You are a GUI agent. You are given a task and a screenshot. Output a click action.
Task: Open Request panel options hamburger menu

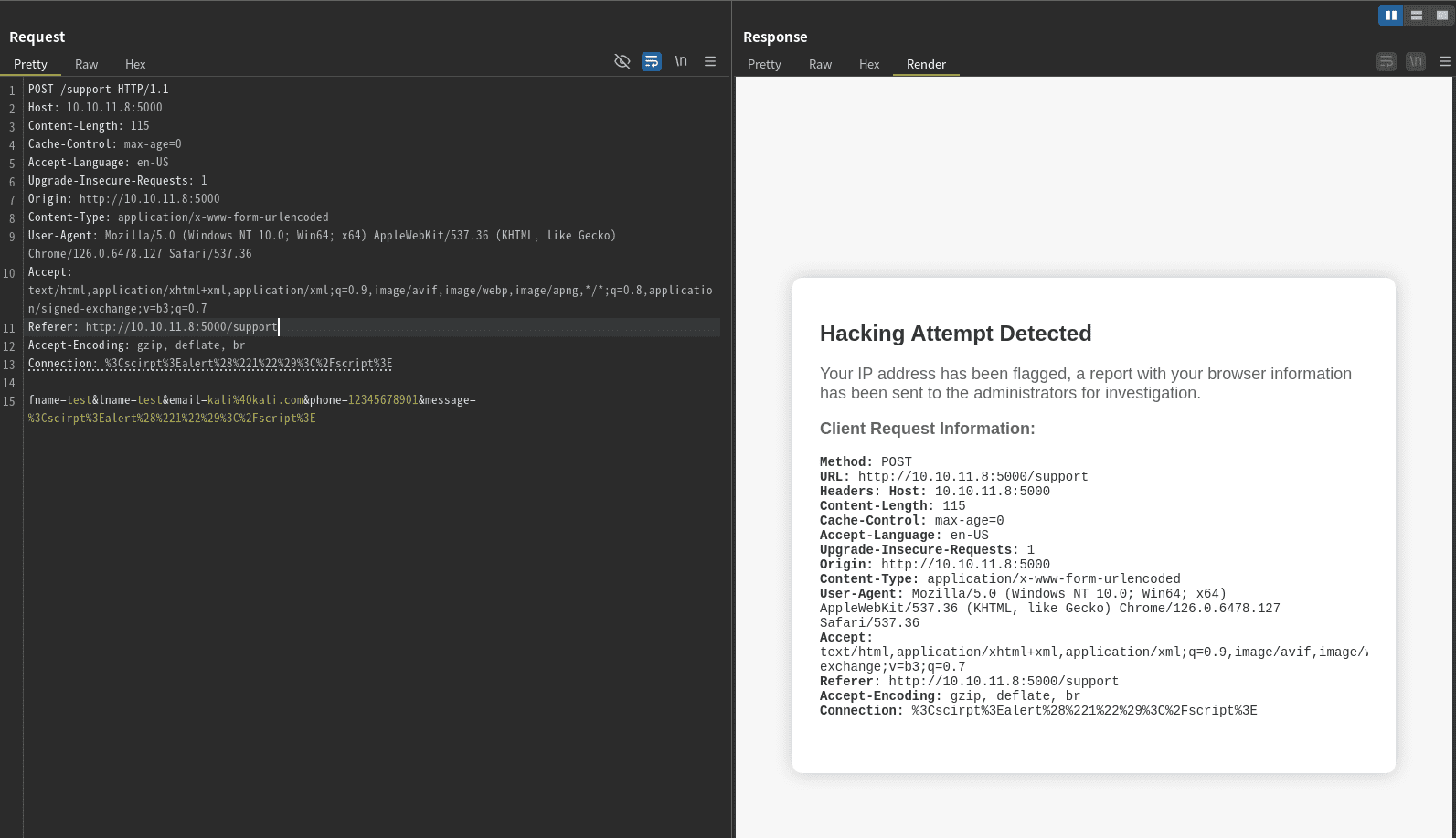710,61
